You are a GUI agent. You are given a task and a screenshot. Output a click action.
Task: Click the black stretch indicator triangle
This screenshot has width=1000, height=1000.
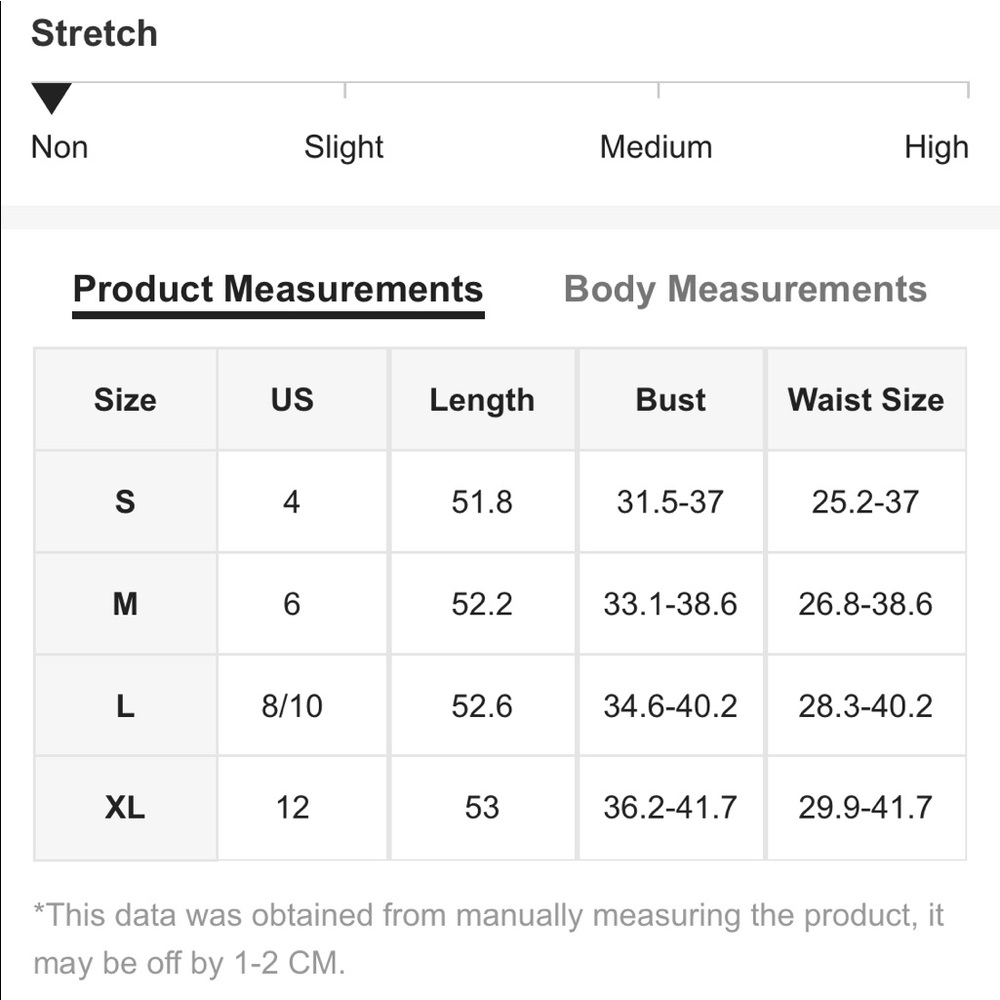(51, 98)
